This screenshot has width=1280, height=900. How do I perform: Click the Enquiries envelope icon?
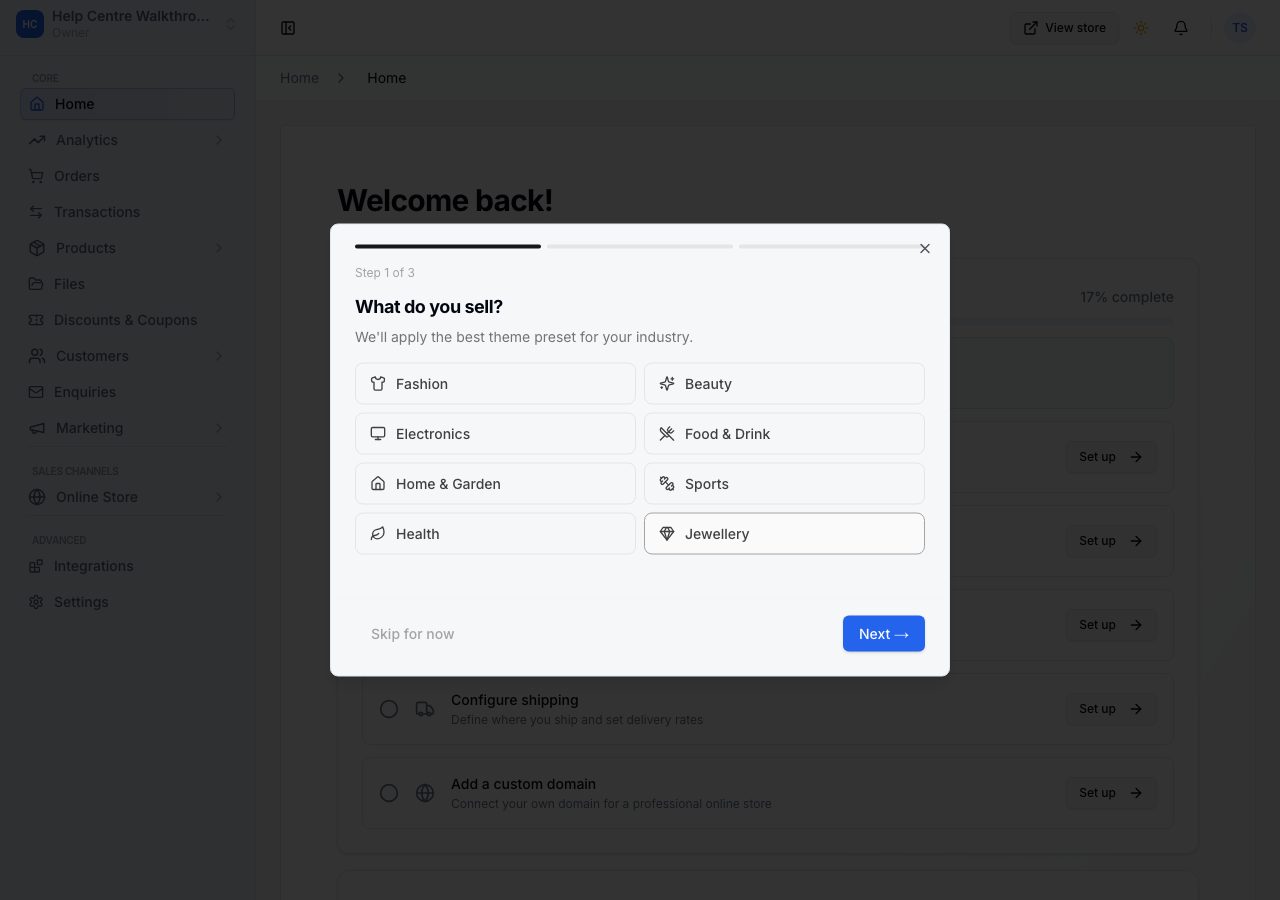click(x=36, y=392)
